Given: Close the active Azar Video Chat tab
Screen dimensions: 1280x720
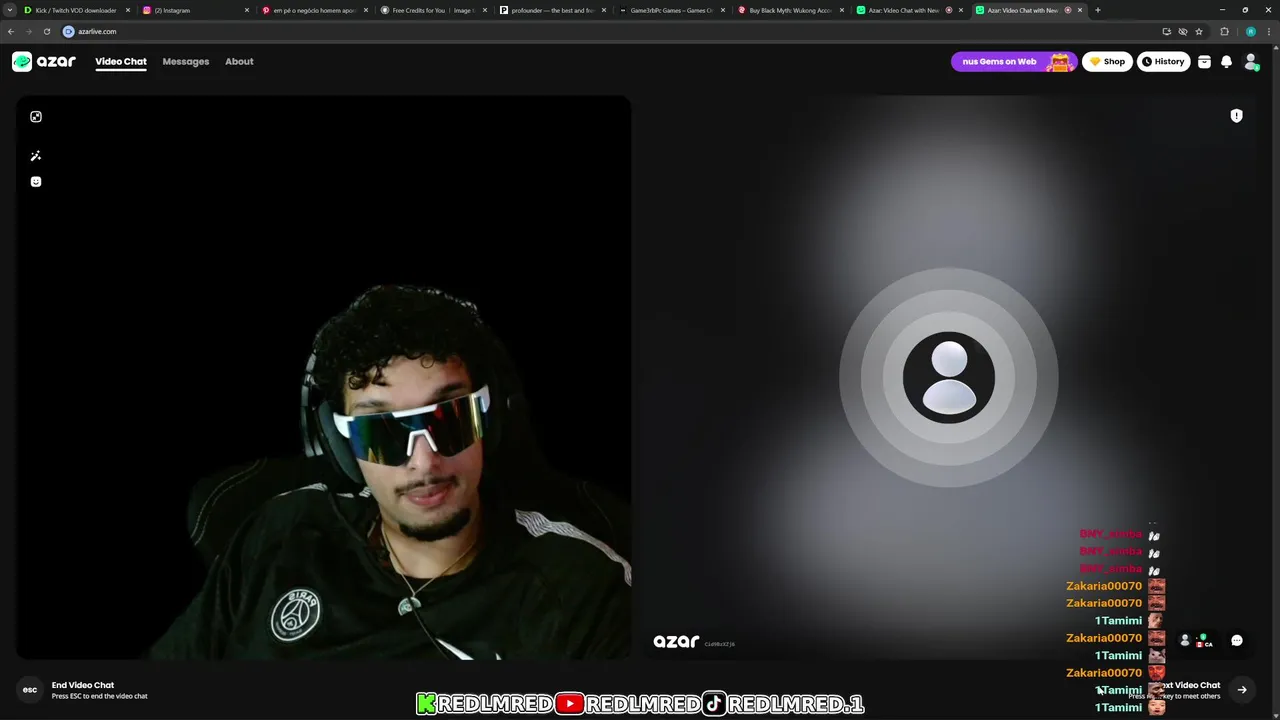Looking at the screenshot, I should coord(1080,10).
